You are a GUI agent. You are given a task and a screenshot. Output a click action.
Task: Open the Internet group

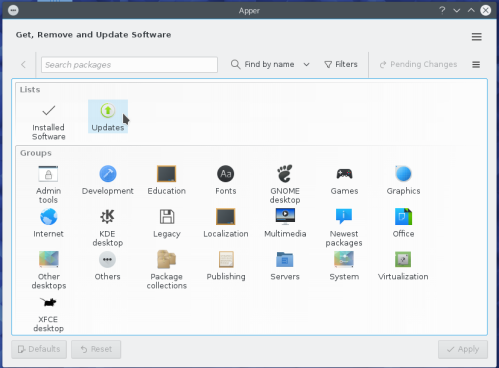(48, 223)
